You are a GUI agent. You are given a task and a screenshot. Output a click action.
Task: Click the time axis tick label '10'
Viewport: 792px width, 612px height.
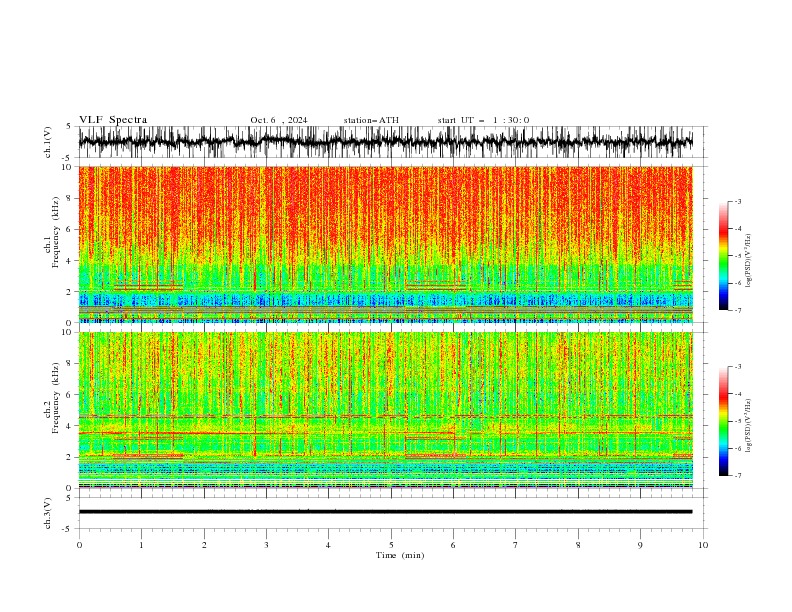[x=703, y=545]
